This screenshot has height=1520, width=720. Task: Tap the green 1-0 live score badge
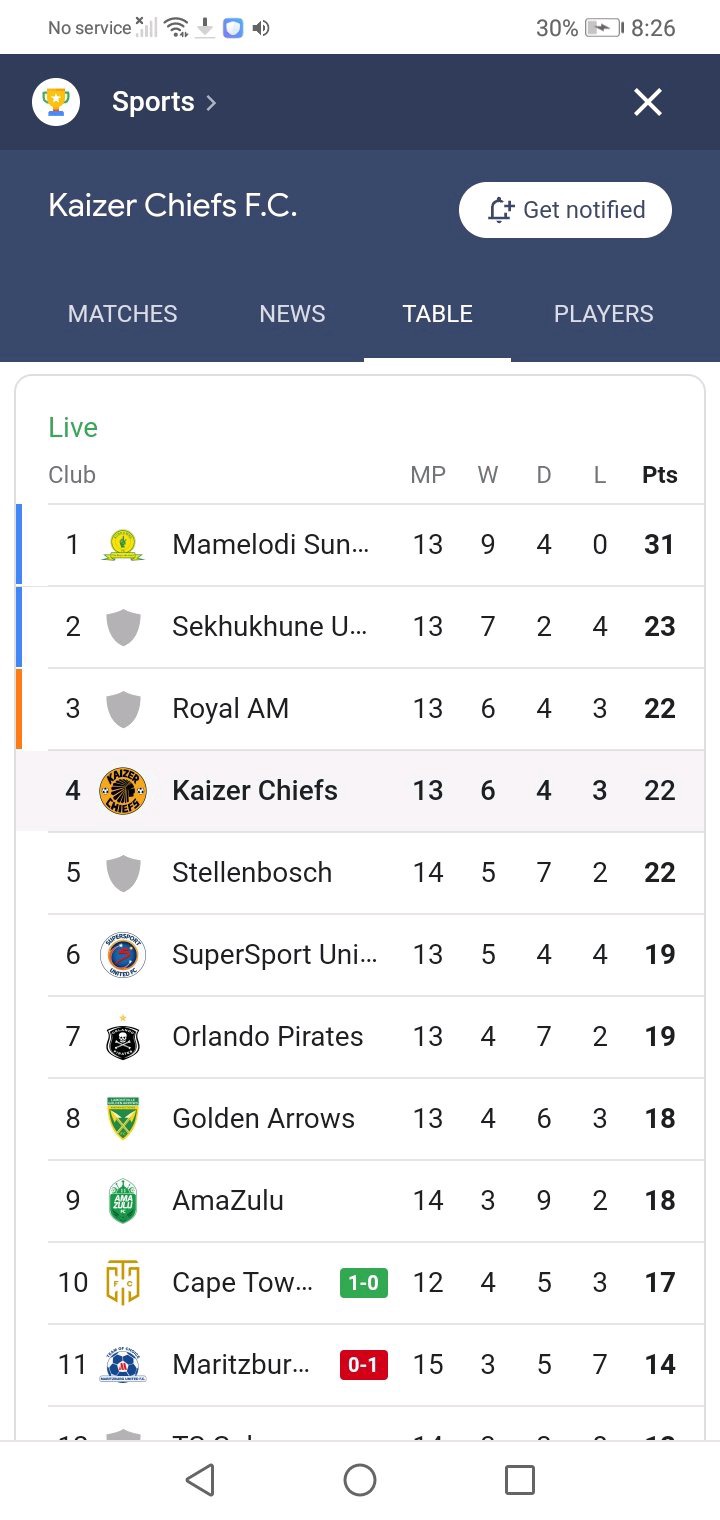(x=364, y=1283)
